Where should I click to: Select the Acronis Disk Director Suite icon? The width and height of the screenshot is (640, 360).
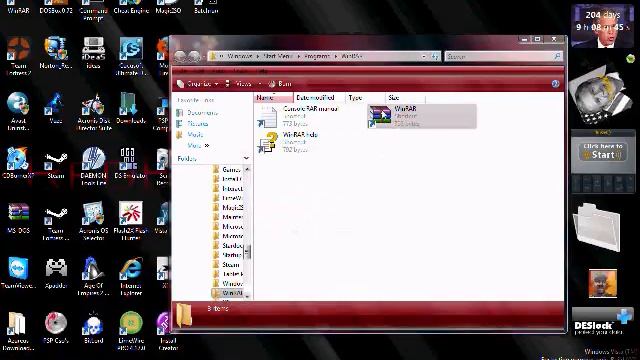pos(93,111)
